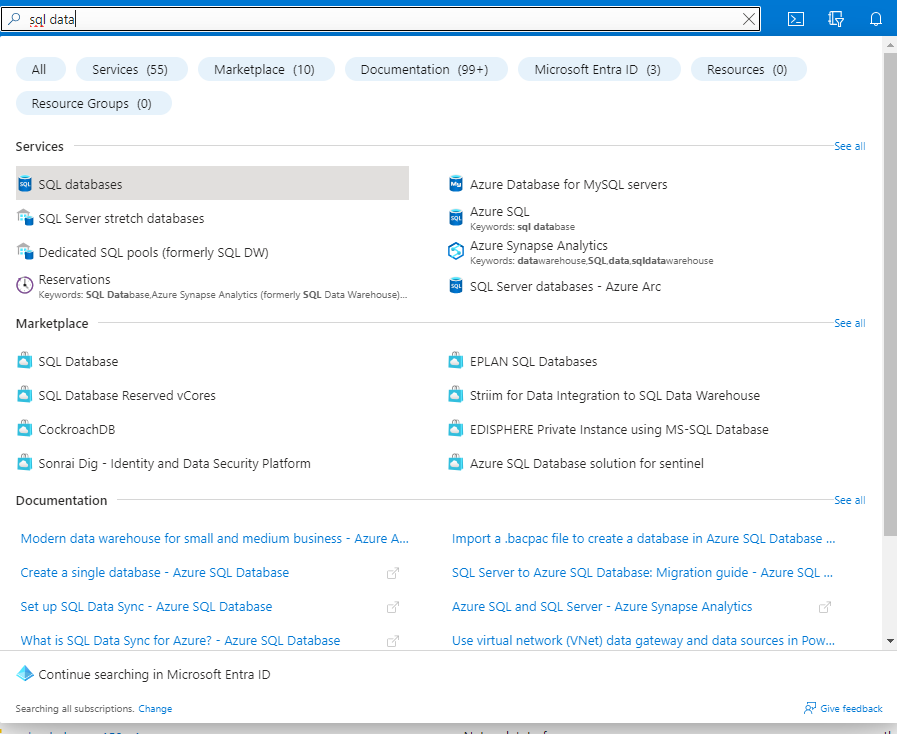Image resolution: width=897 pixels, height=734 pixels.
Task: Filter results by Resources (0)
Action: pos(747,69)
